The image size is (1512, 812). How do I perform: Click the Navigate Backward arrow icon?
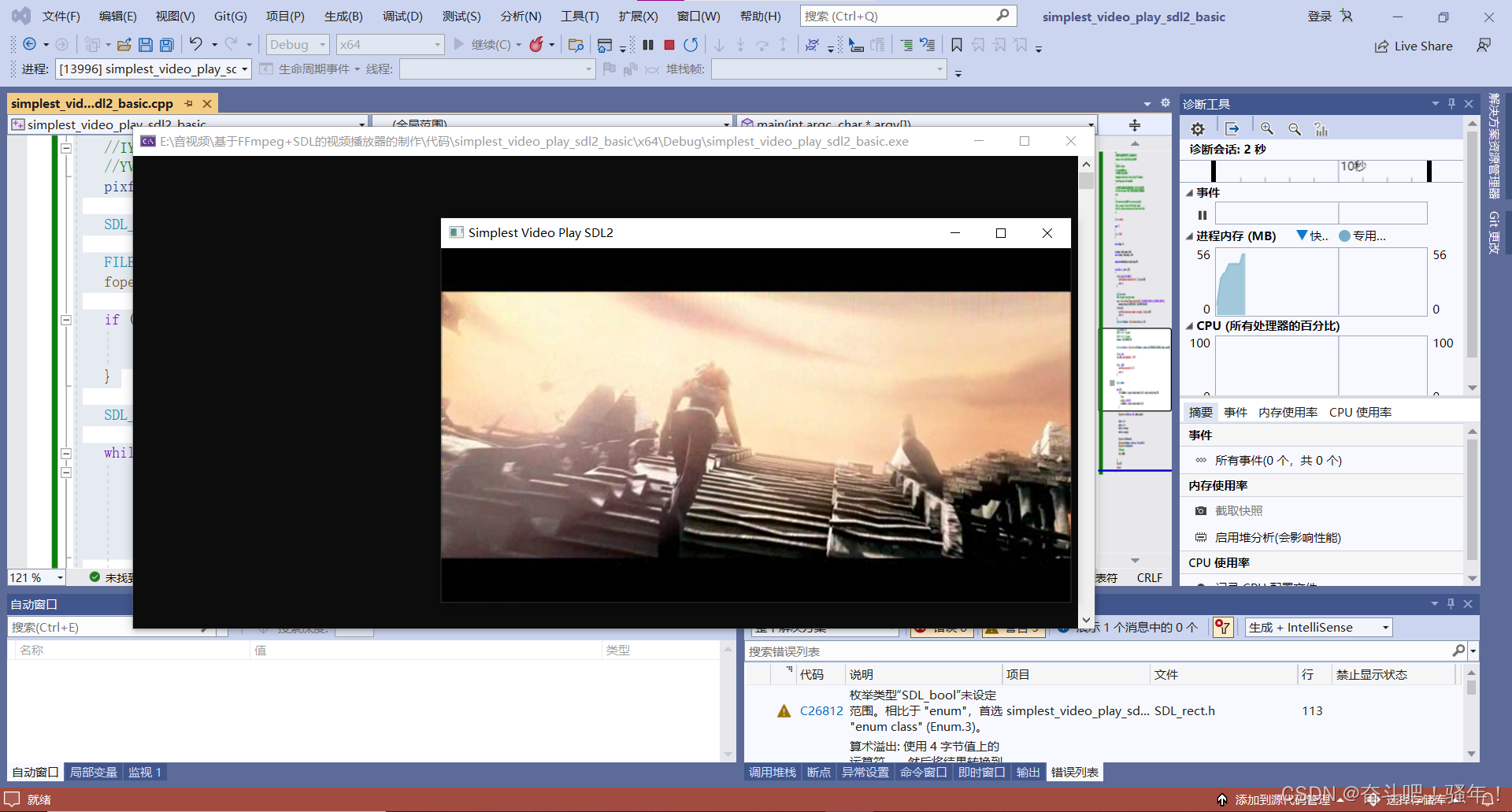click(x=29, y=45)
